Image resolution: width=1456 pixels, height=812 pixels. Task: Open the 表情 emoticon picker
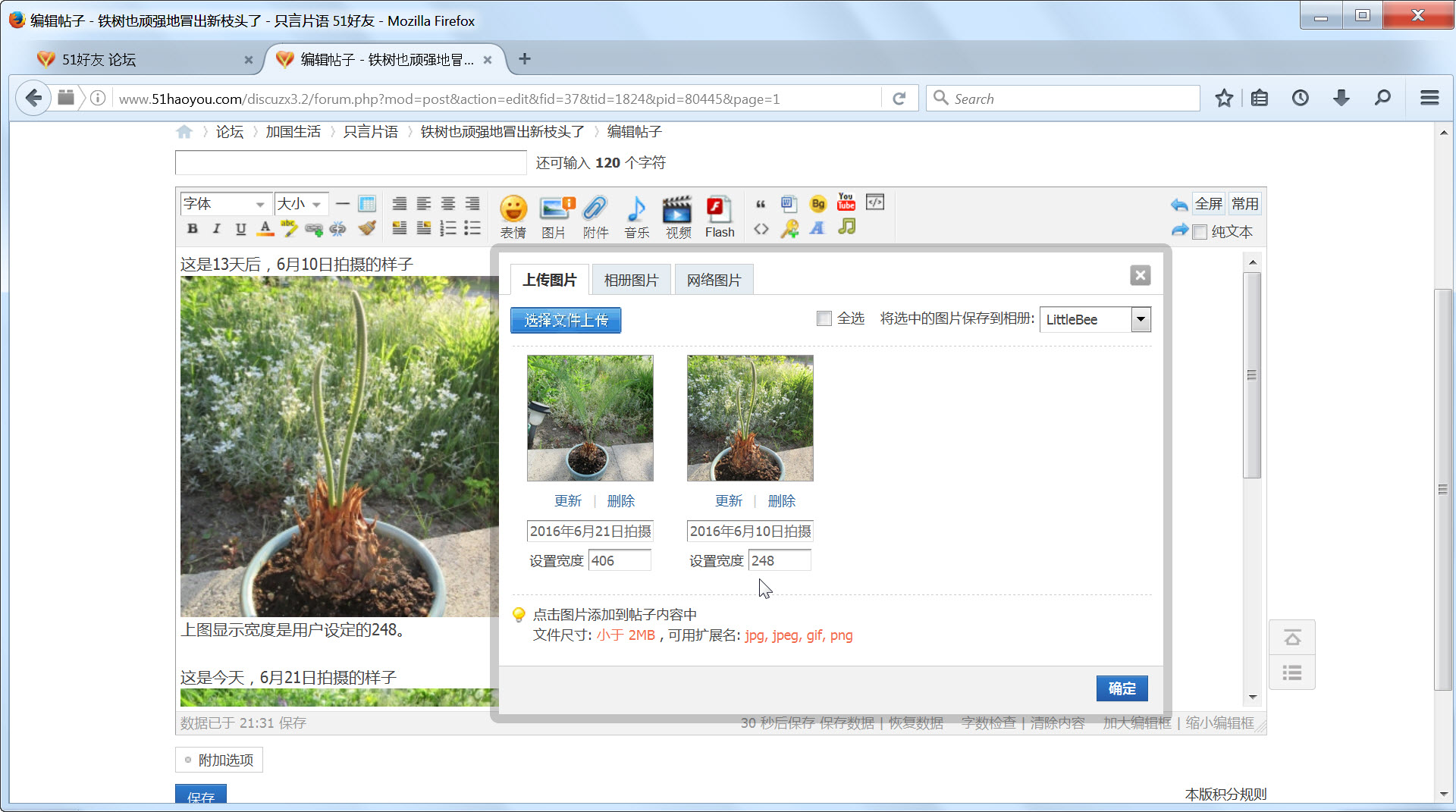click(513, 216)
